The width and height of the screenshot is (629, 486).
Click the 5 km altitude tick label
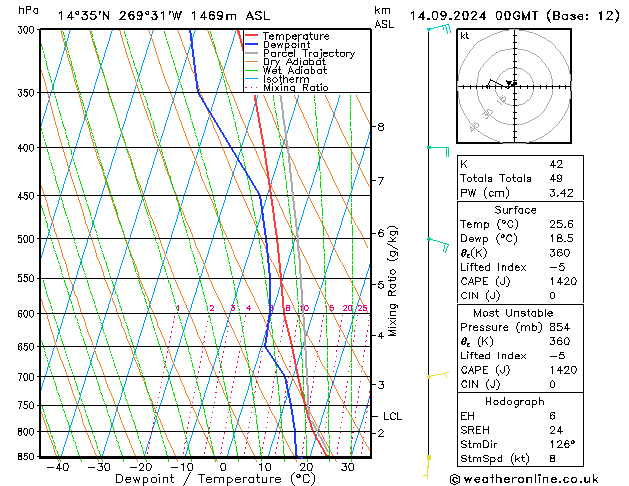(x=381, y=285)
